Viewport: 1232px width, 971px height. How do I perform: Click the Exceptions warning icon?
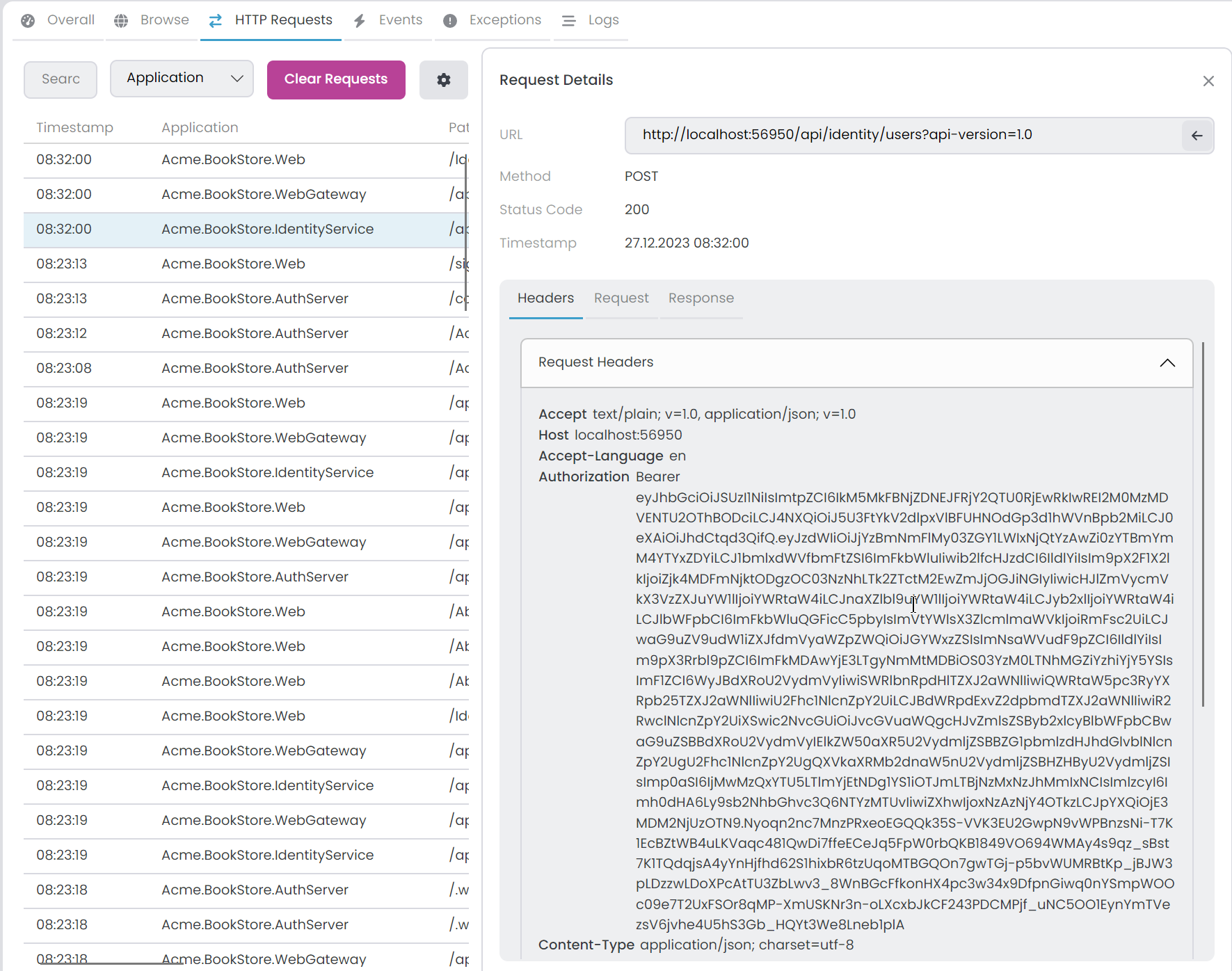(449, 20)
